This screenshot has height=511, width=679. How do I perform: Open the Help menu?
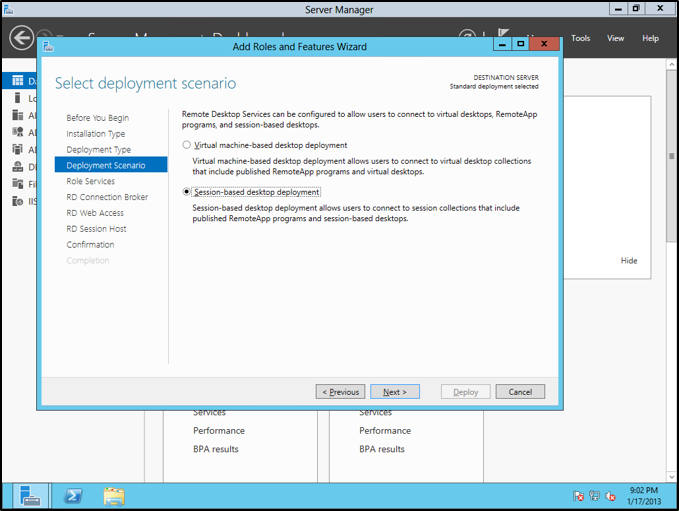click(650, 39)
